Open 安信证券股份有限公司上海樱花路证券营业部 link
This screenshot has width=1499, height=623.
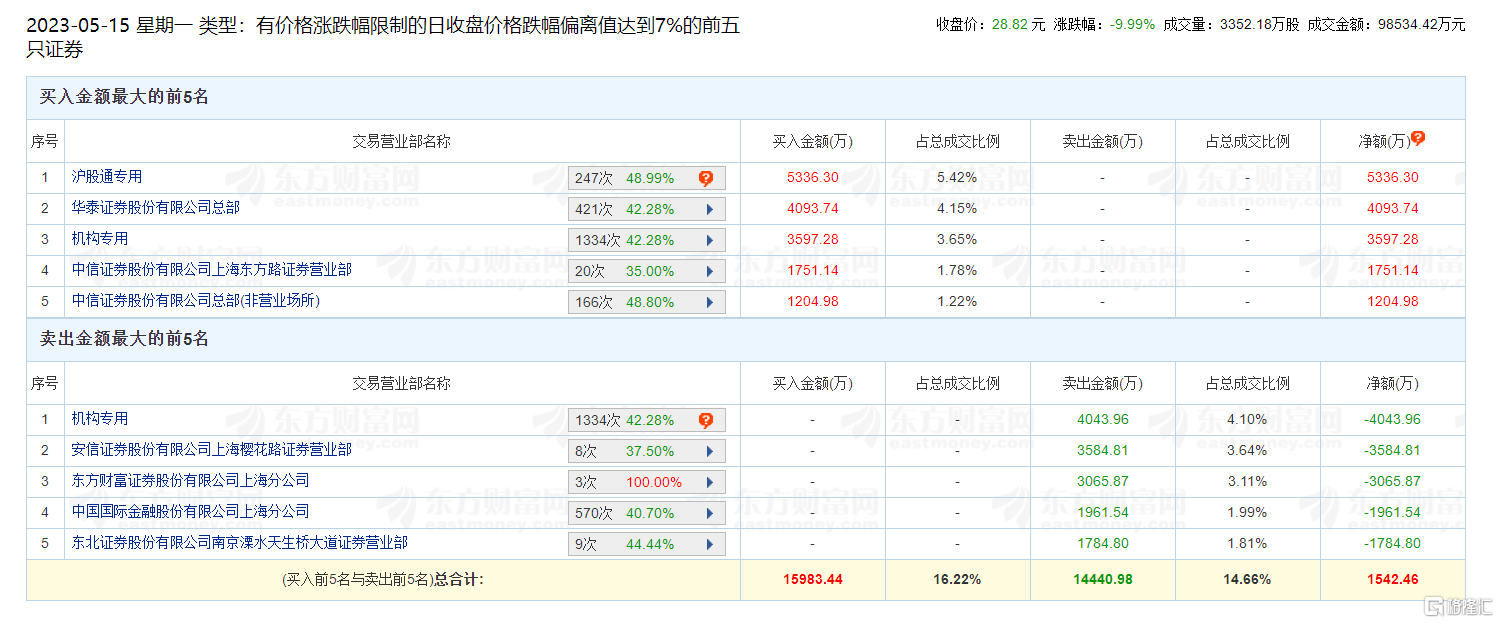coord(212,450)
